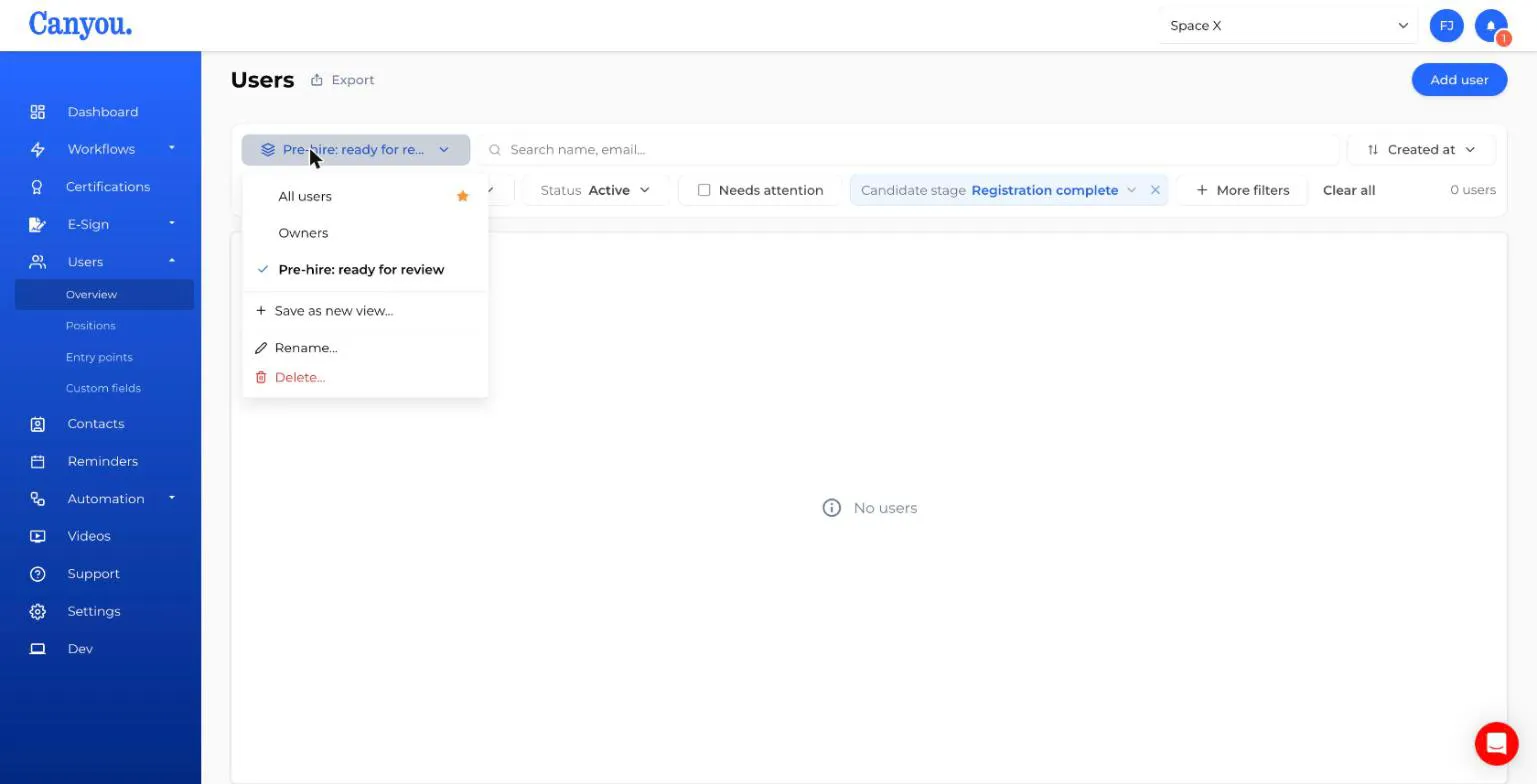Viewport: 1537px width, 784px height.
Task: Click the Rename pencil icon
Action: tap(261, 348)
